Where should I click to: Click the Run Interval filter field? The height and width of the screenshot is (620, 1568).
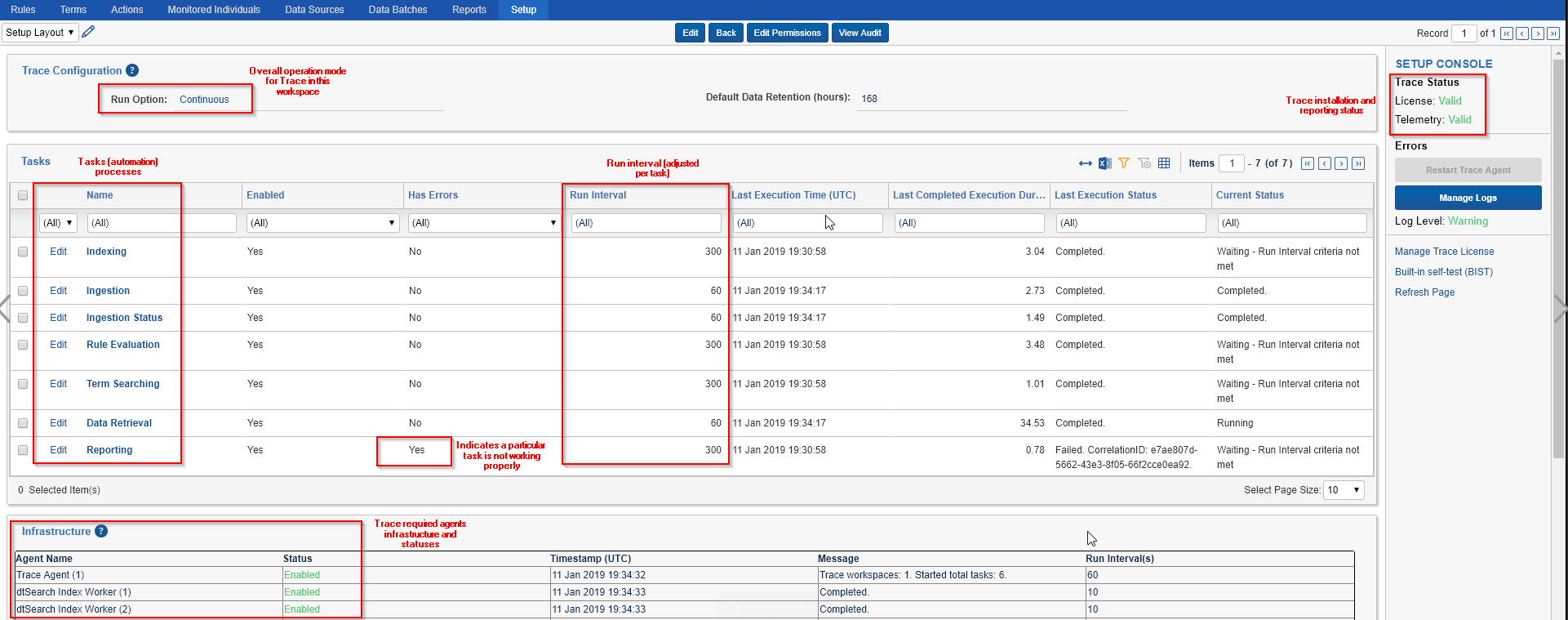point(646,223)
